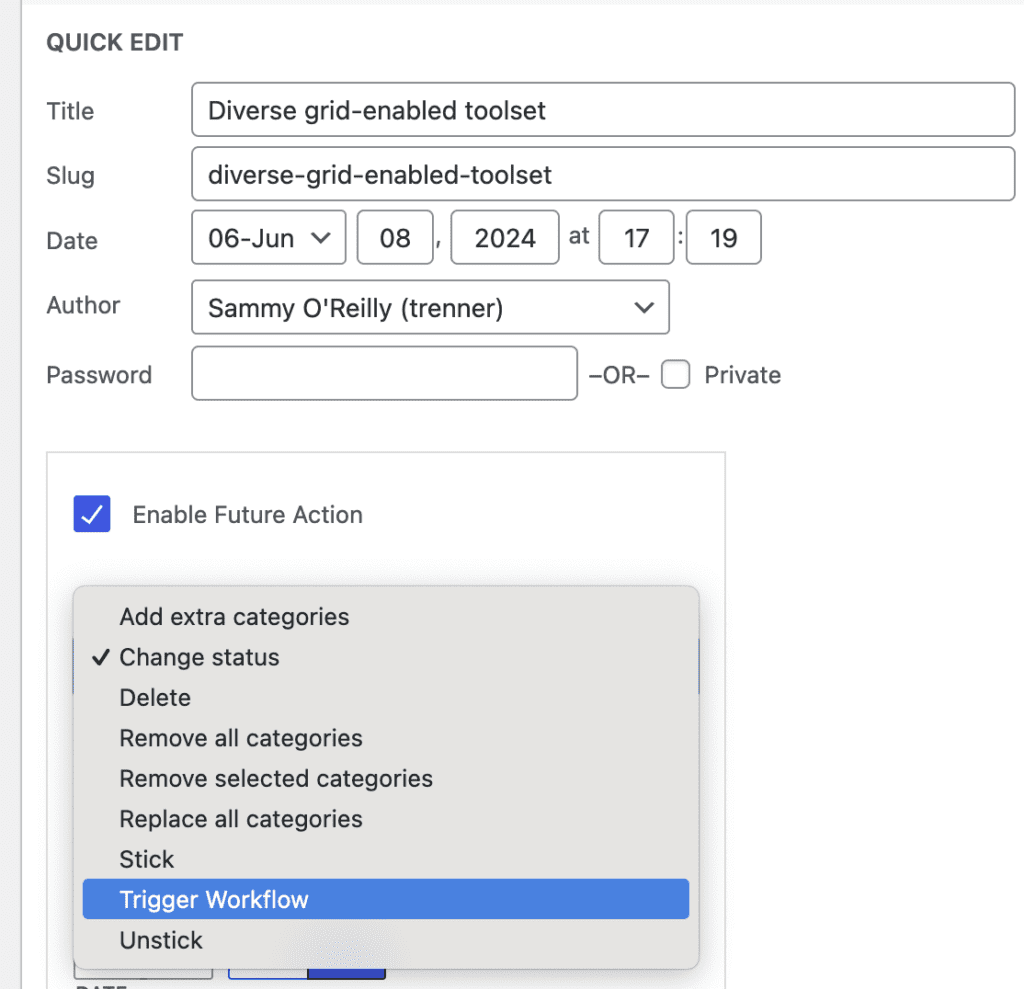Click the Slug text field

pos(602,175)
